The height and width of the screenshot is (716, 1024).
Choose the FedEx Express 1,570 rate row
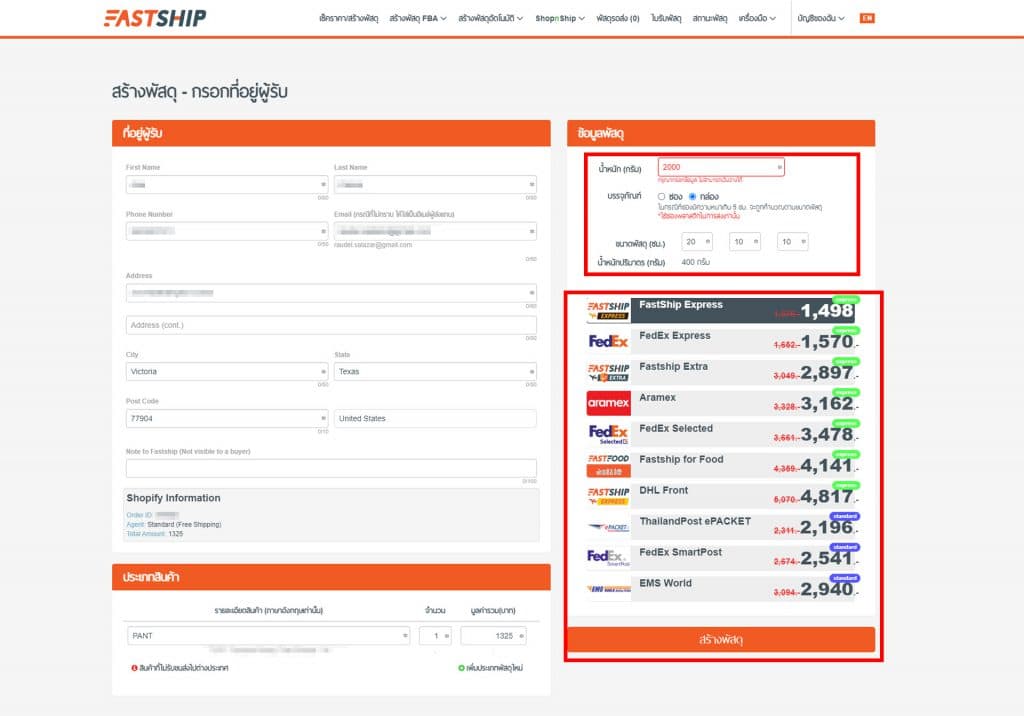tap(722, 342)
